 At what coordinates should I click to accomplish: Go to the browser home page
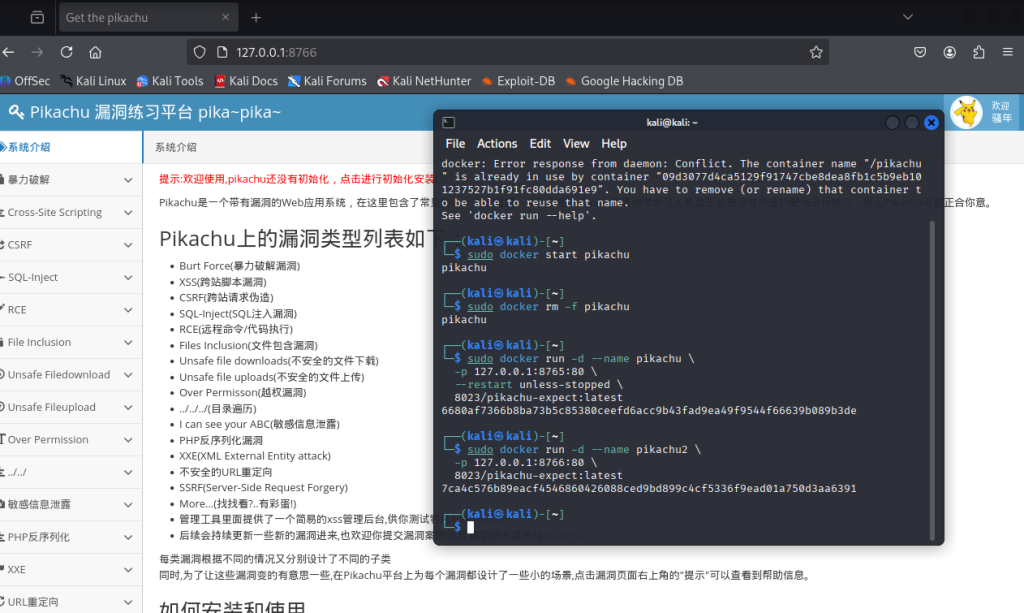(95, 52)
